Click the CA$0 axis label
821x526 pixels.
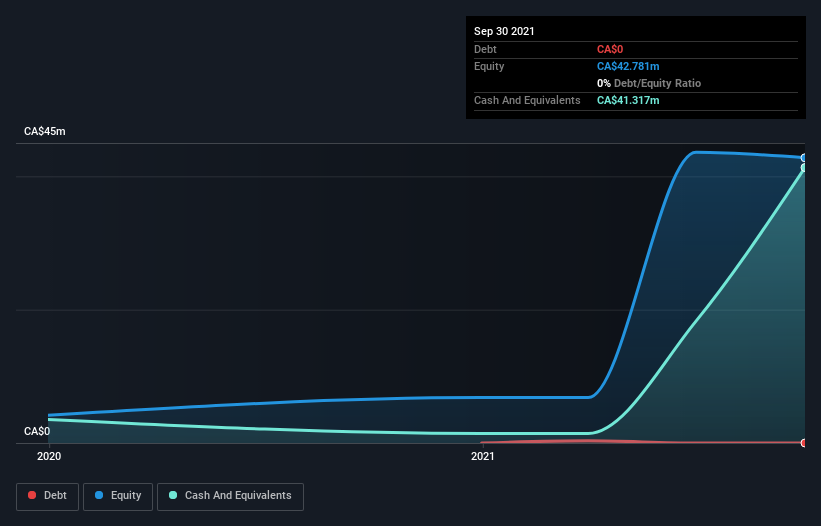point(37,431)
